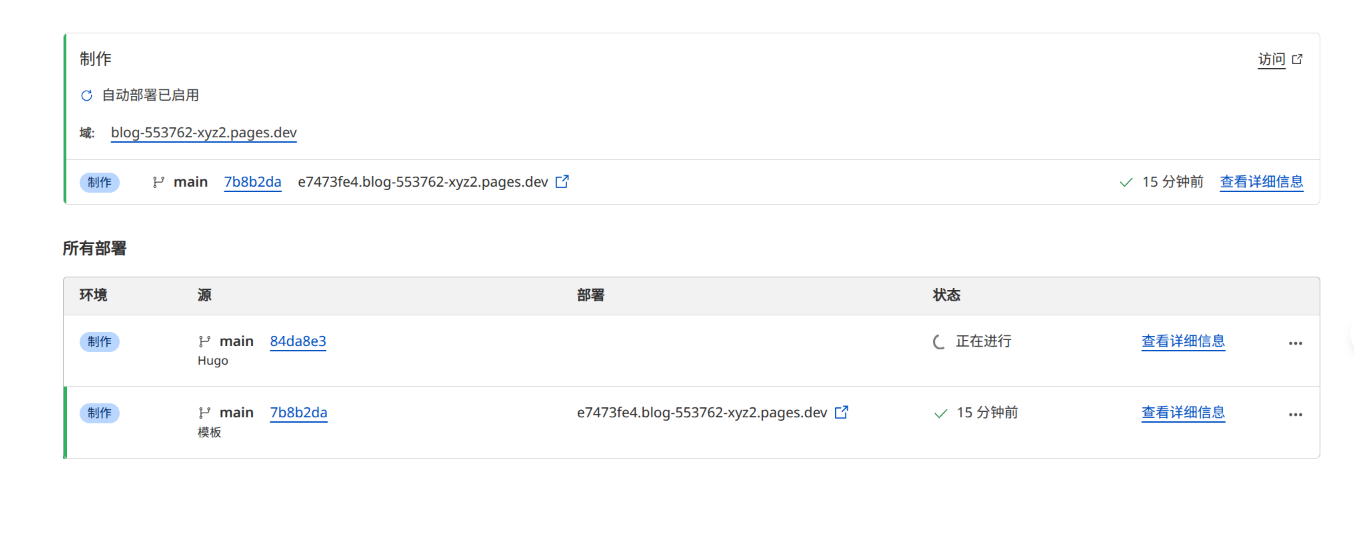Click 查看详细信息 in the top production card
This screenshot has height=551, width=1354.
[1261, 182]
